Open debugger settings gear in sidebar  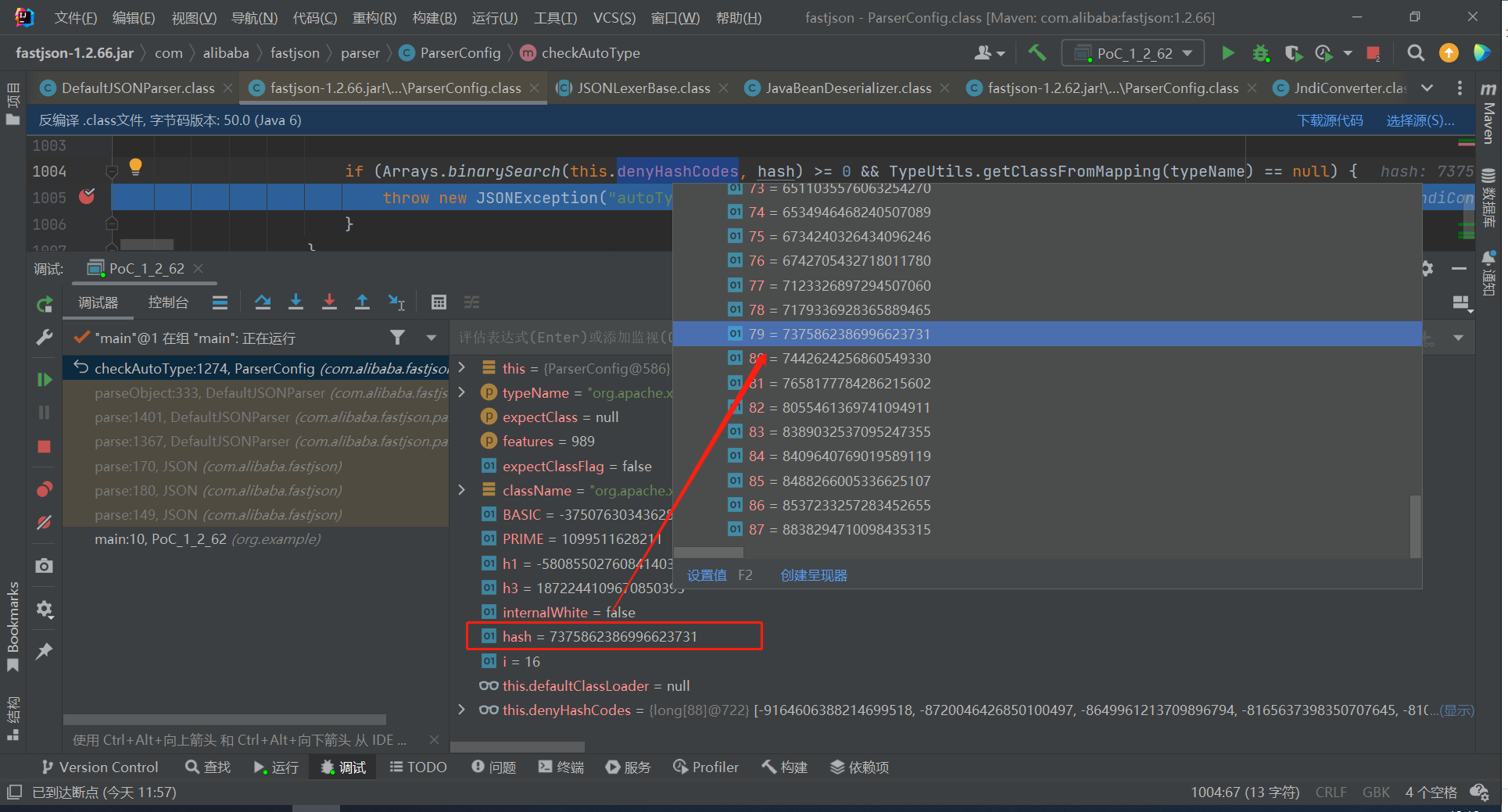click(x=45, y=609)
